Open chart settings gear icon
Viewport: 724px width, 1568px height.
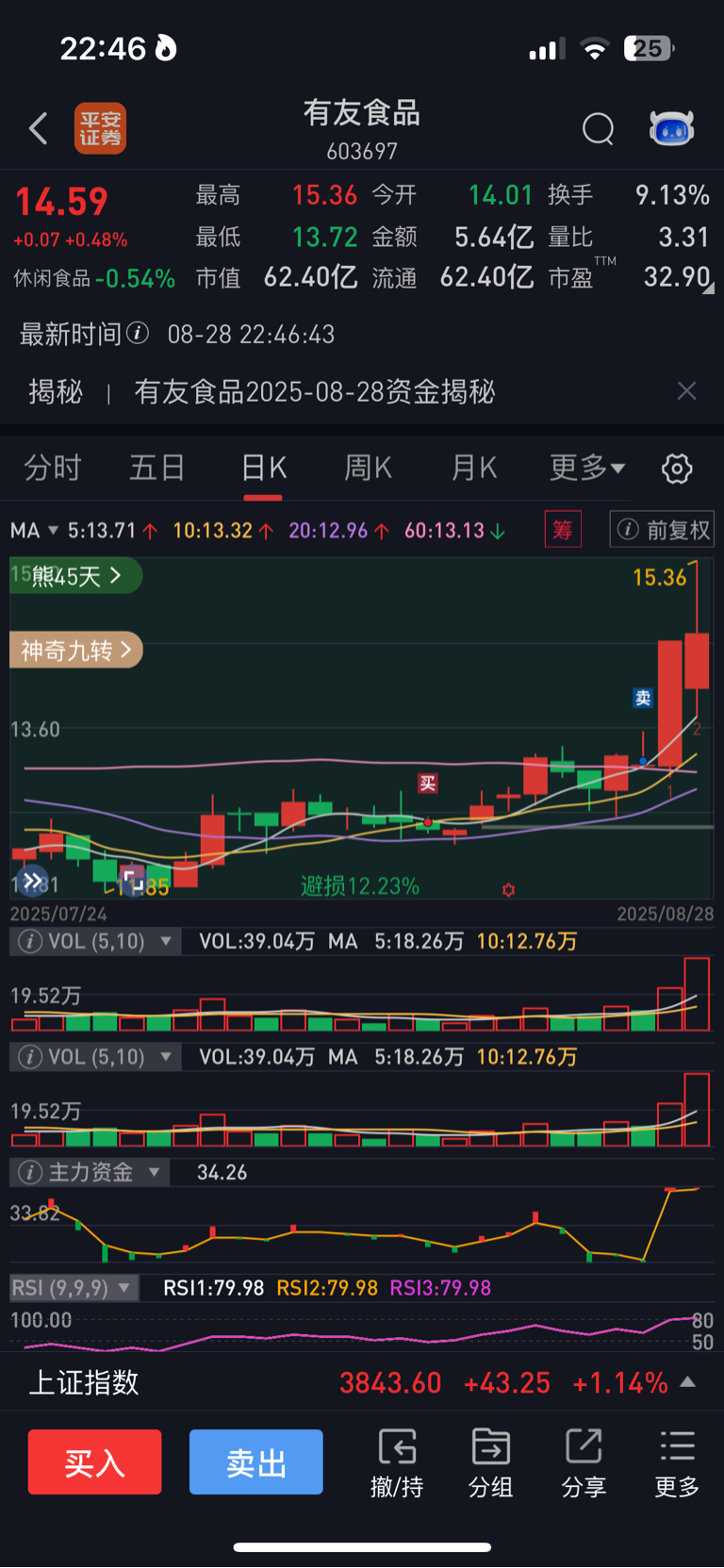(677, 469)
